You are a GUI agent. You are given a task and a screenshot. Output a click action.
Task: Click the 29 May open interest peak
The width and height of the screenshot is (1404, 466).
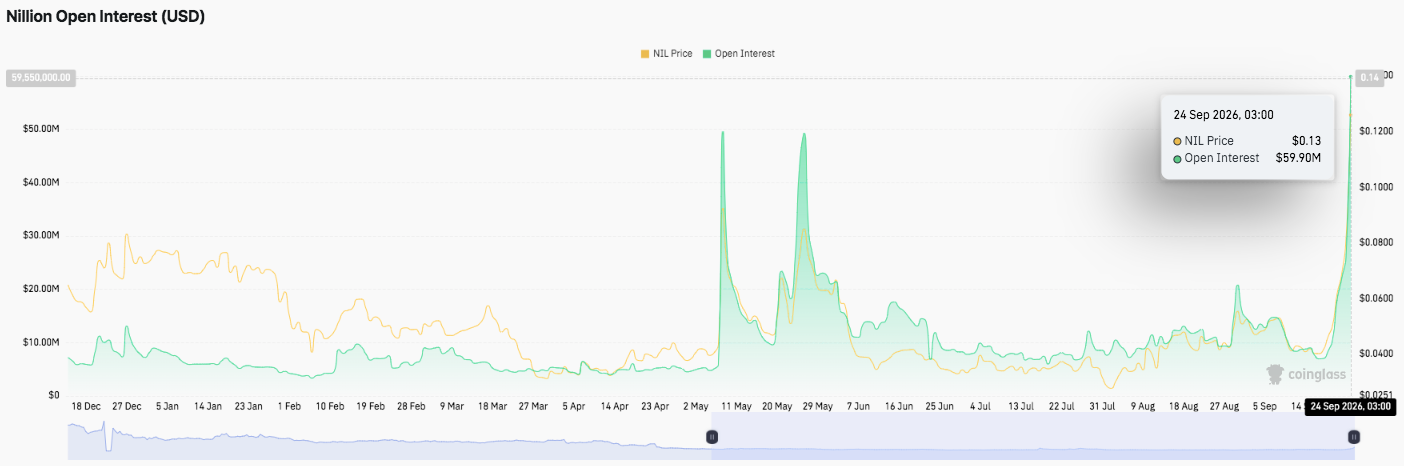click(804, 134)
